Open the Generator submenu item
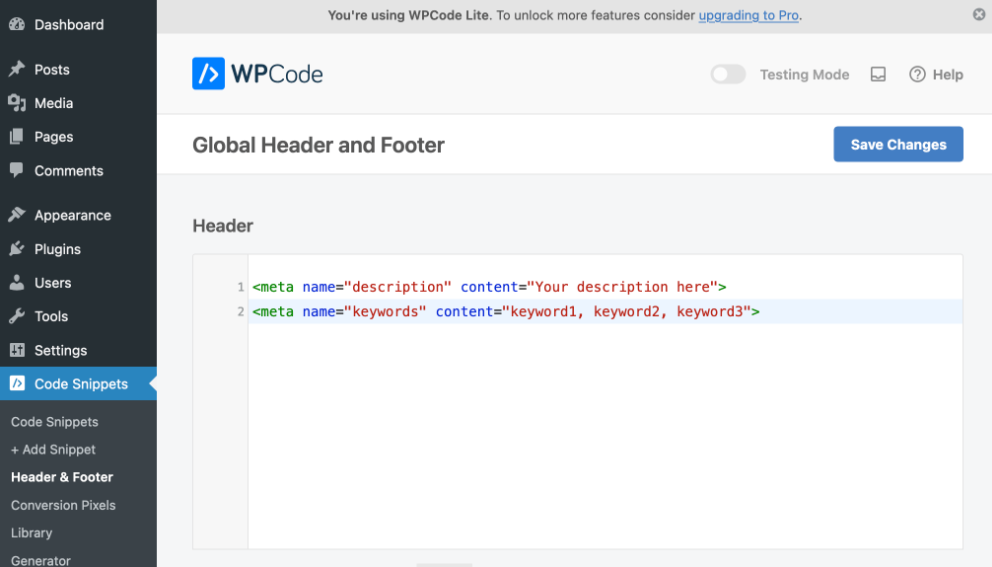Image resolution: width=992 pixels, height=567 pixels. [40, 560]
